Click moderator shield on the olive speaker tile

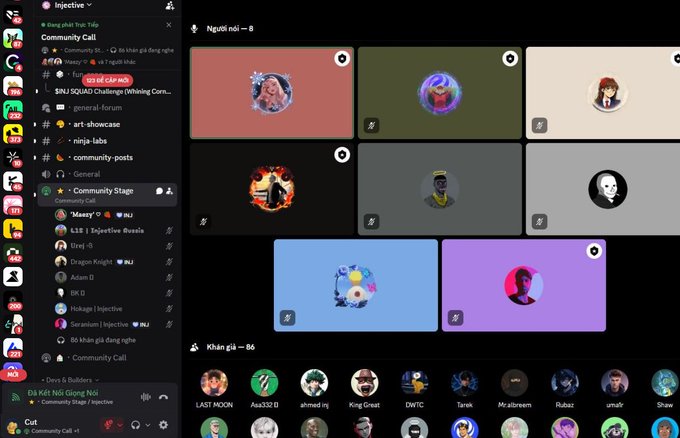coord(510,59)
